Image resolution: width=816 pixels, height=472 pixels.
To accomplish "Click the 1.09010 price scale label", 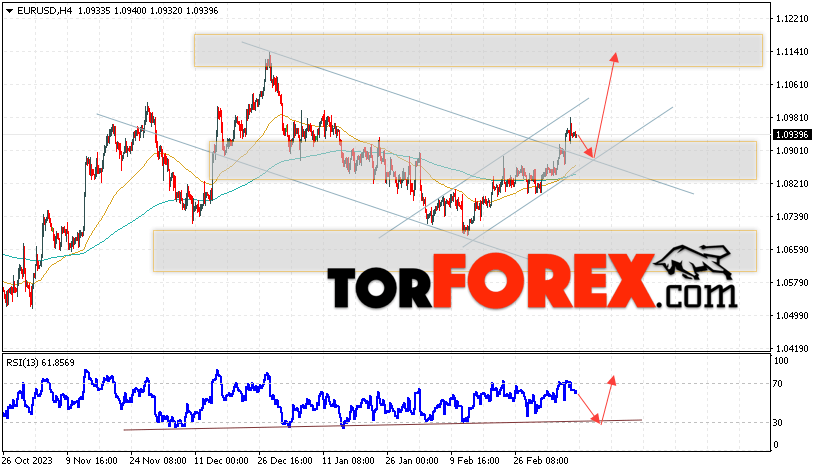I will [x=792, y=151].
